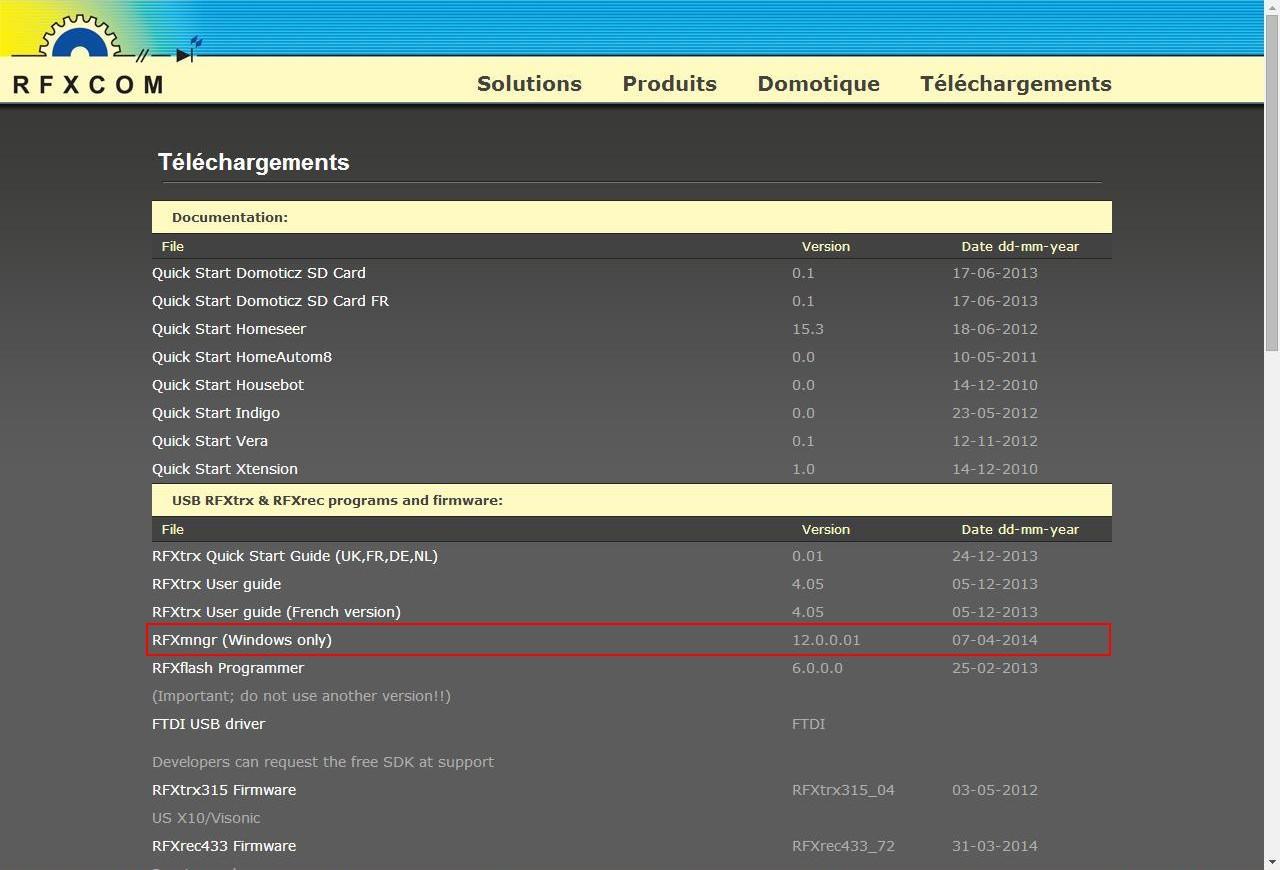Image resolution: width=1280 pixels, height=870 pixels.
Task: Open RFXtrx Quick Start Guide (UK,FR,DE,NL)
Action: point(295,556)
